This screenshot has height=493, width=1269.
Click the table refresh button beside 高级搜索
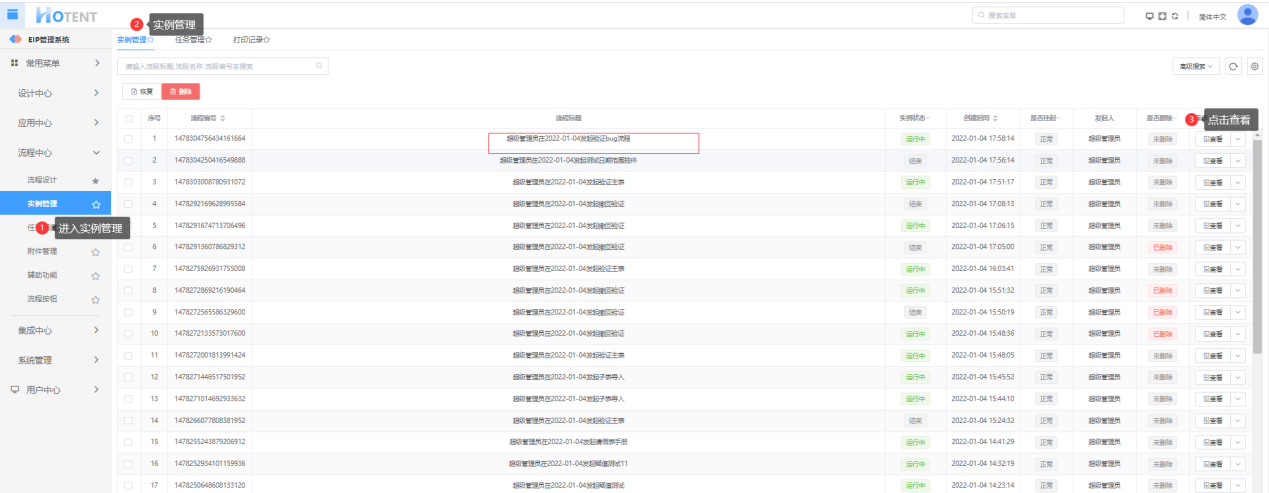coord(1234,66)
